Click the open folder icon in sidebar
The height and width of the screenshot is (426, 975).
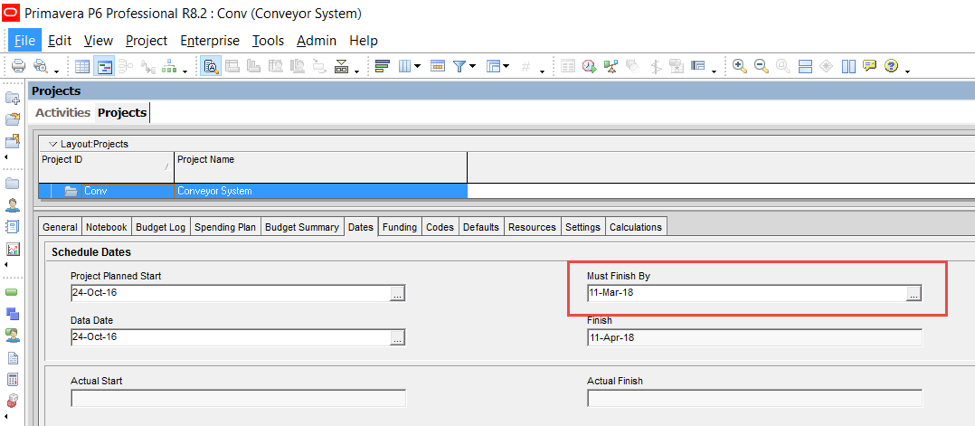12,119
